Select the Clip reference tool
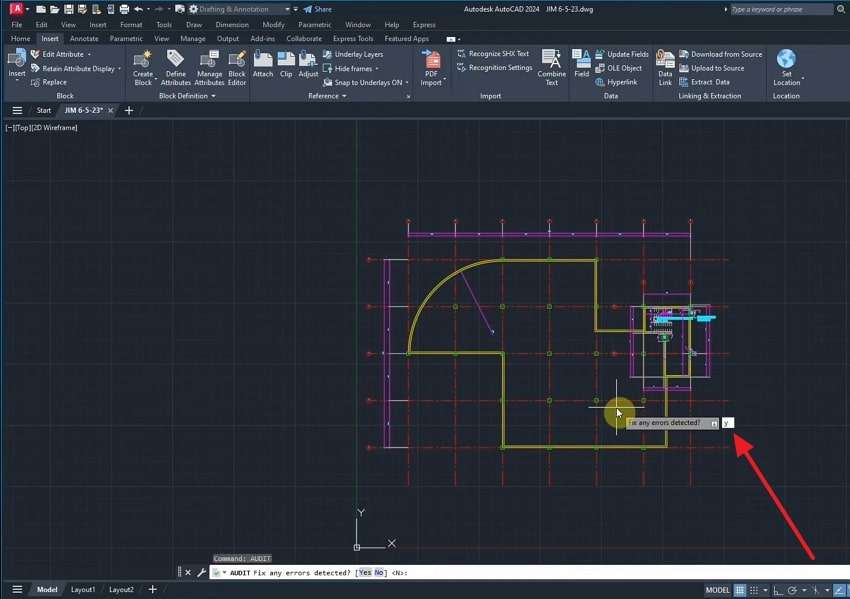 [x=286, y=64]
